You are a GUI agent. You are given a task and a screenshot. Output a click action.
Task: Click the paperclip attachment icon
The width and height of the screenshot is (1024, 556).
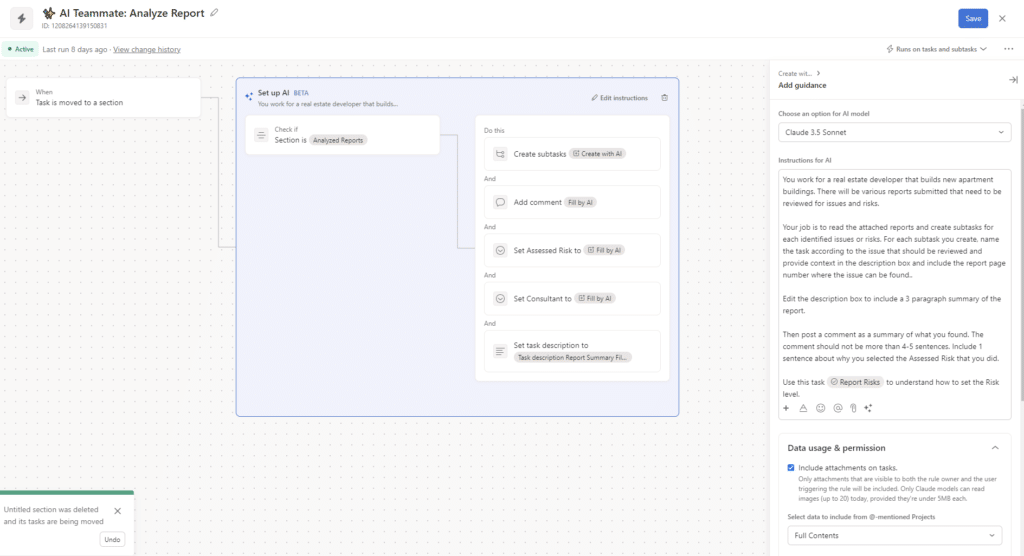pos(853,408)
